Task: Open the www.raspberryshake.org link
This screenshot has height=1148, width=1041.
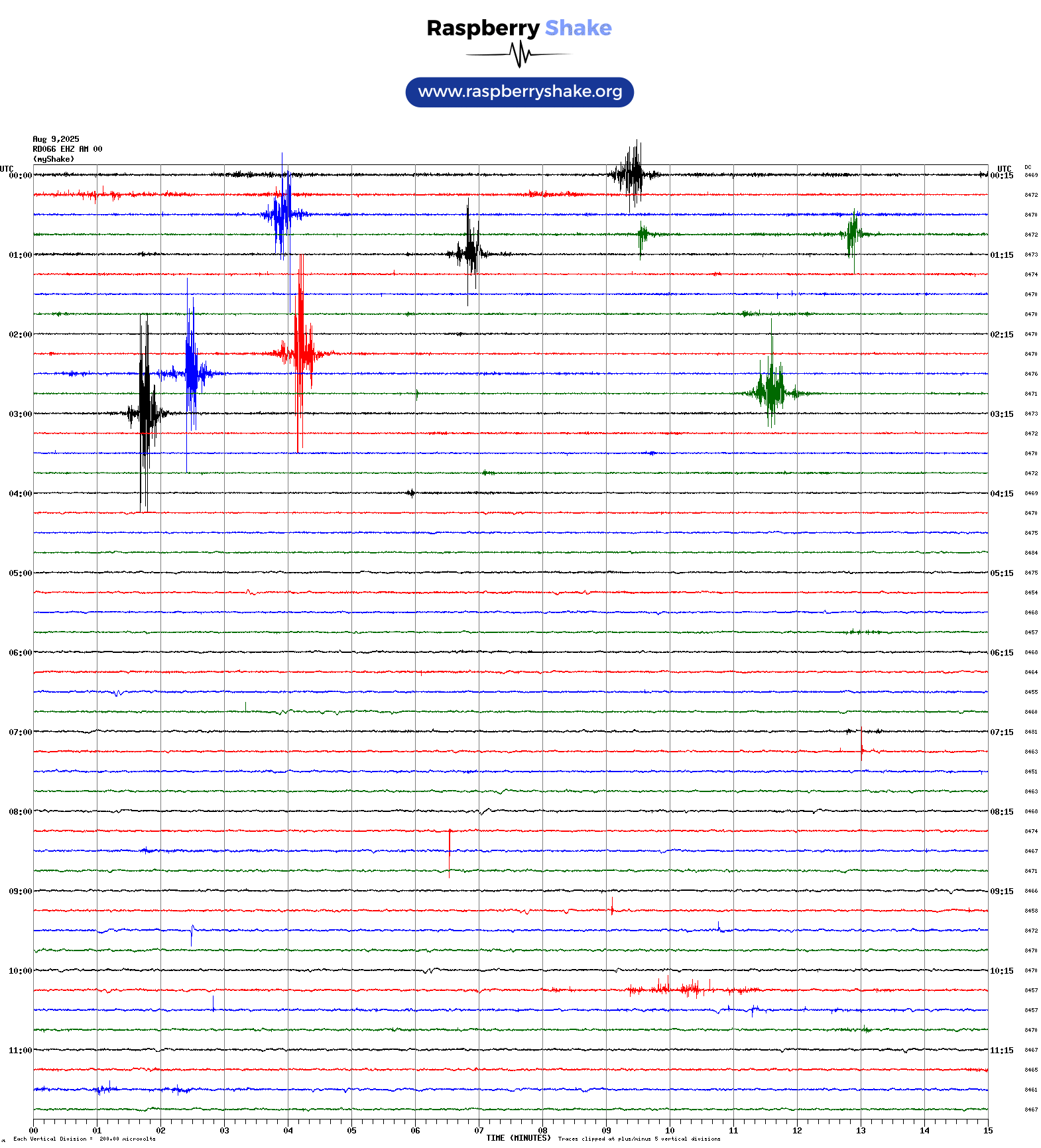Action: point(519,91)
